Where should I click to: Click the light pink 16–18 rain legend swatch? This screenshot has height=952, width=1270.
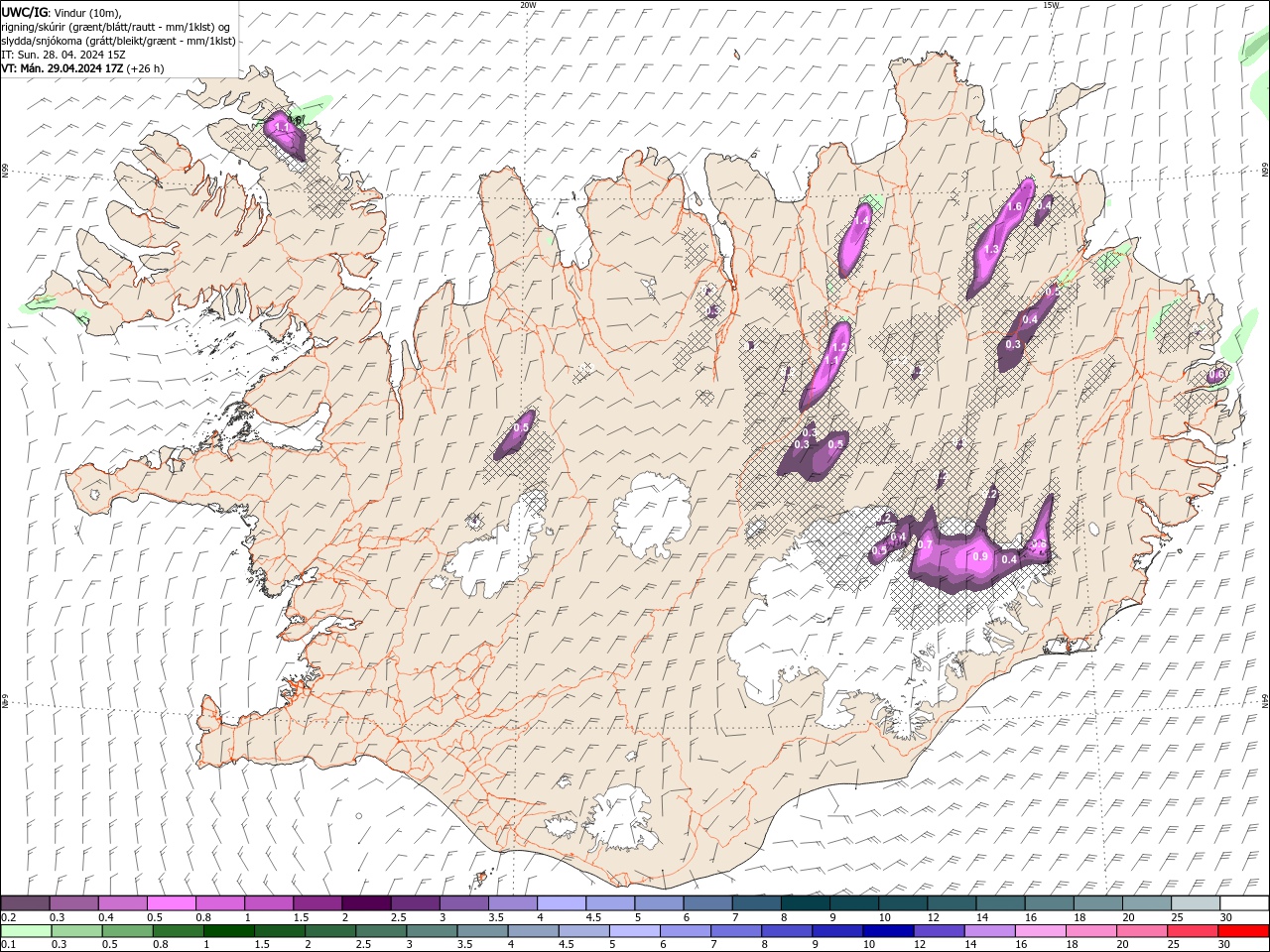pyautogui.click(x=1041, y=931)
